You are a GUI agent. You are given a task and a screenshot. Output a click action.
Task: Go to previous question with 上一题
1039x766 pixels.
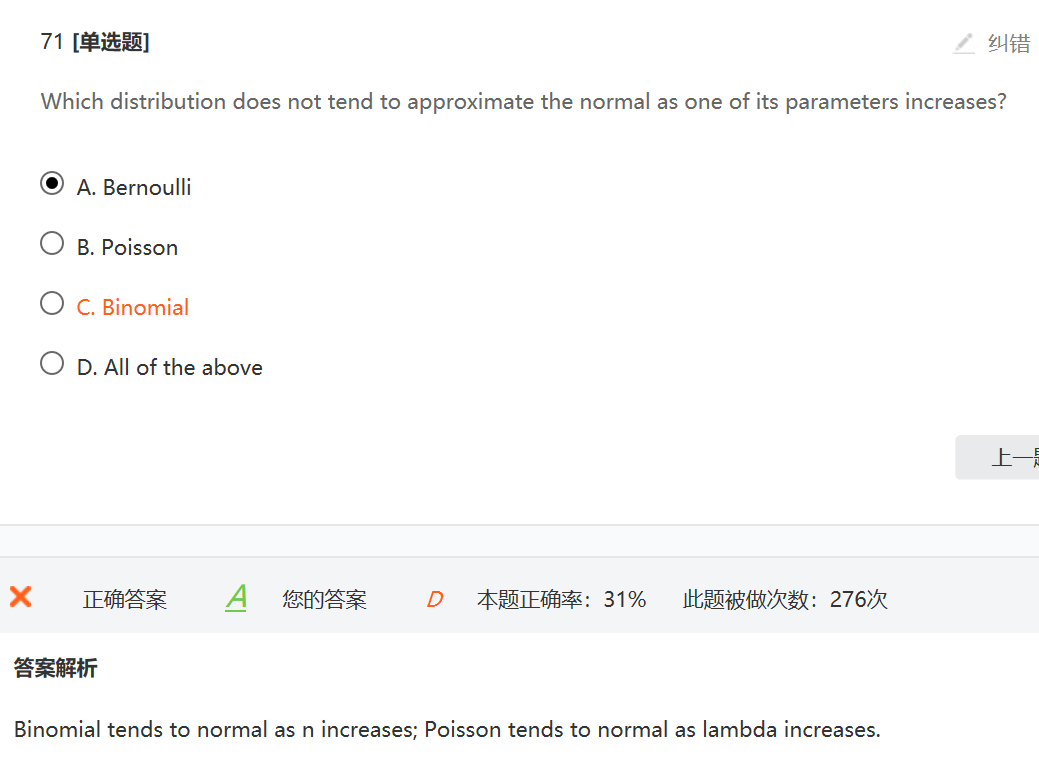click(x=1005, y=458)
